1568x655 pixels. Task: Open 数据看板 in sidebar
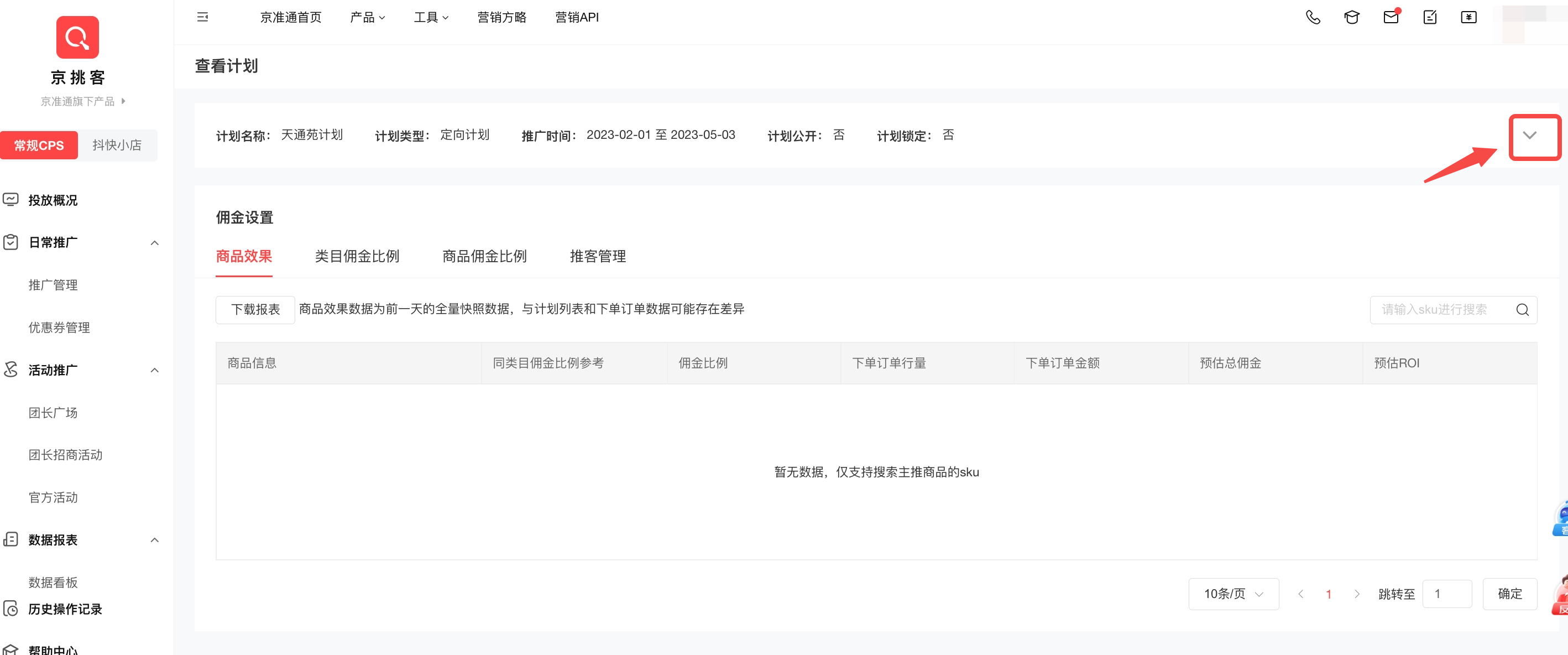pos(53,582)
